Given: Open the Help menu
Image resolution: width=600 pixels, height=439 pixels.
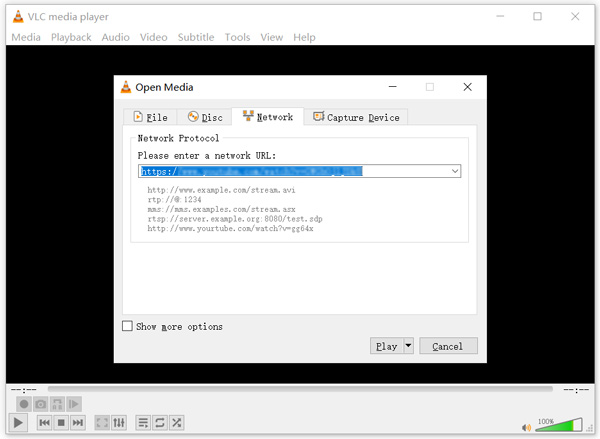Looking at the screenshot, I should click(x=304, y=37).
